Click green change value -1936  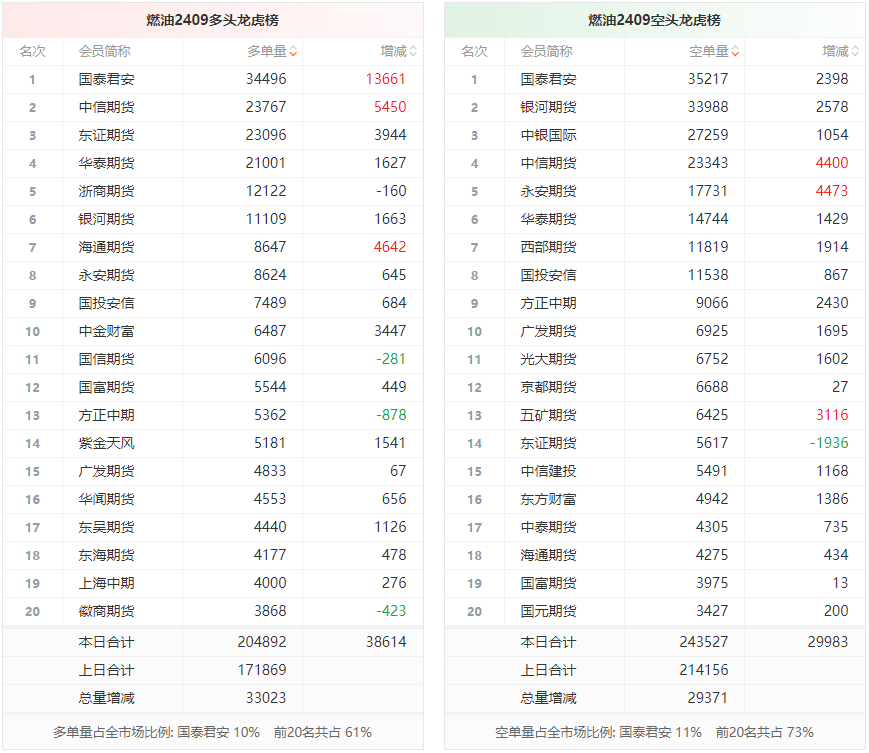(829, 443)
